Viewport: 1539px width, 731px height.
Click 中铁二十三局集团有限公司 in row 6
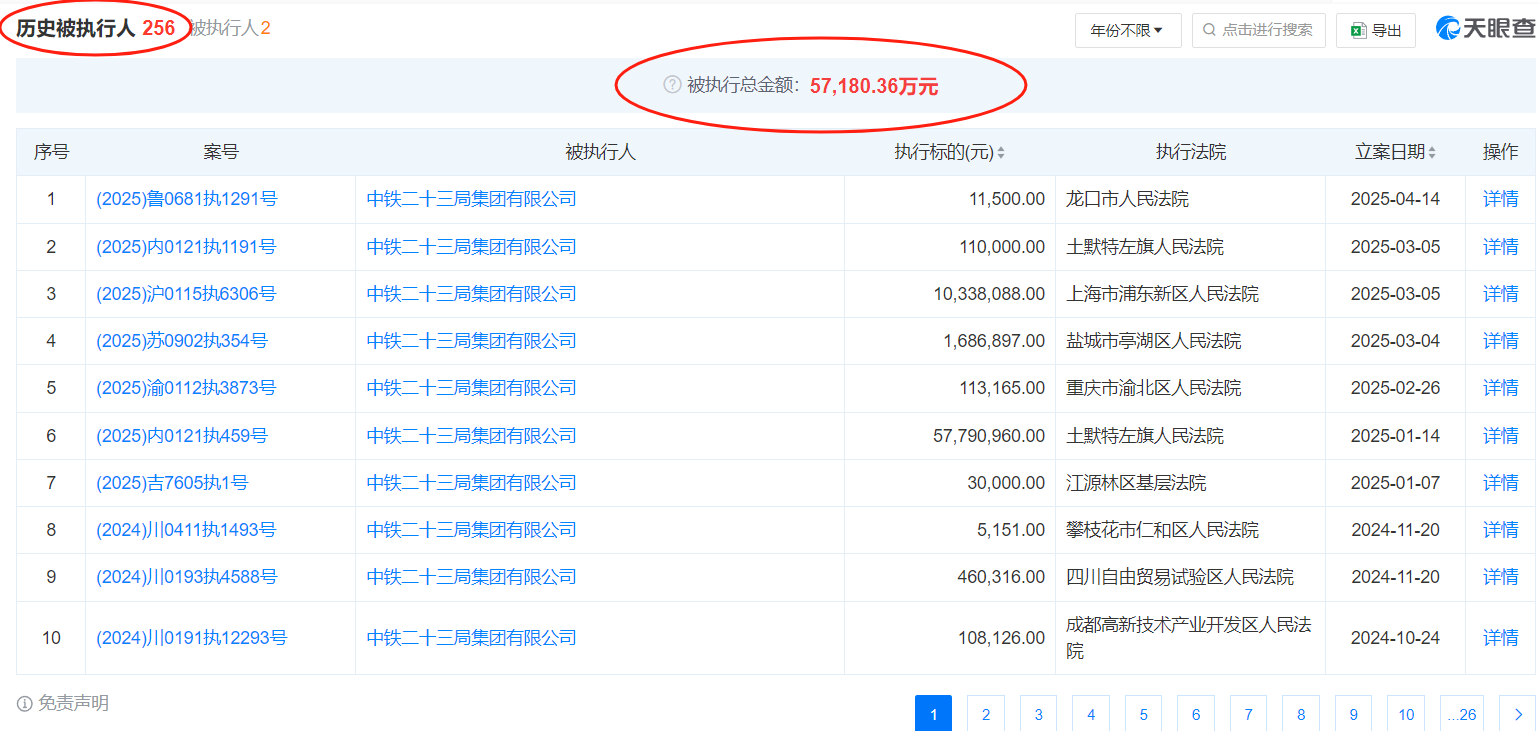click(x=472, y=435)
